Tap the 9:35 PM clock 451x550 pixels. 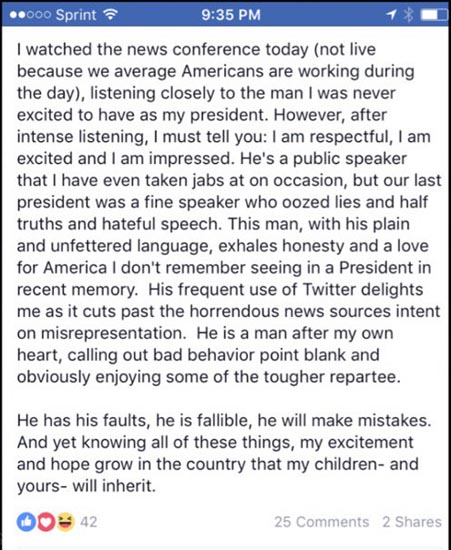coord(231,15)
